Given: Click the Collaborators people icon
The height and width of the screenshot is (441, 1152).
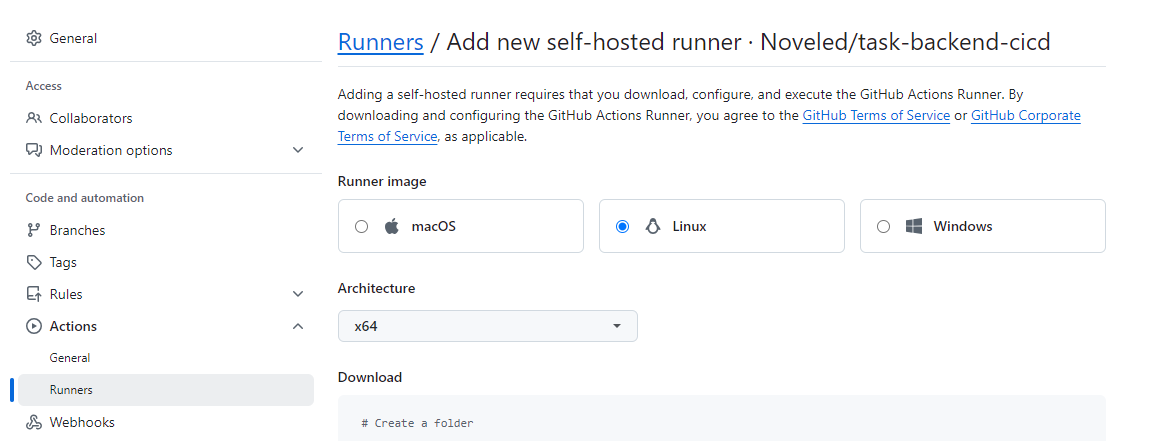Looking at the screenshot, I should coord(33,118).
